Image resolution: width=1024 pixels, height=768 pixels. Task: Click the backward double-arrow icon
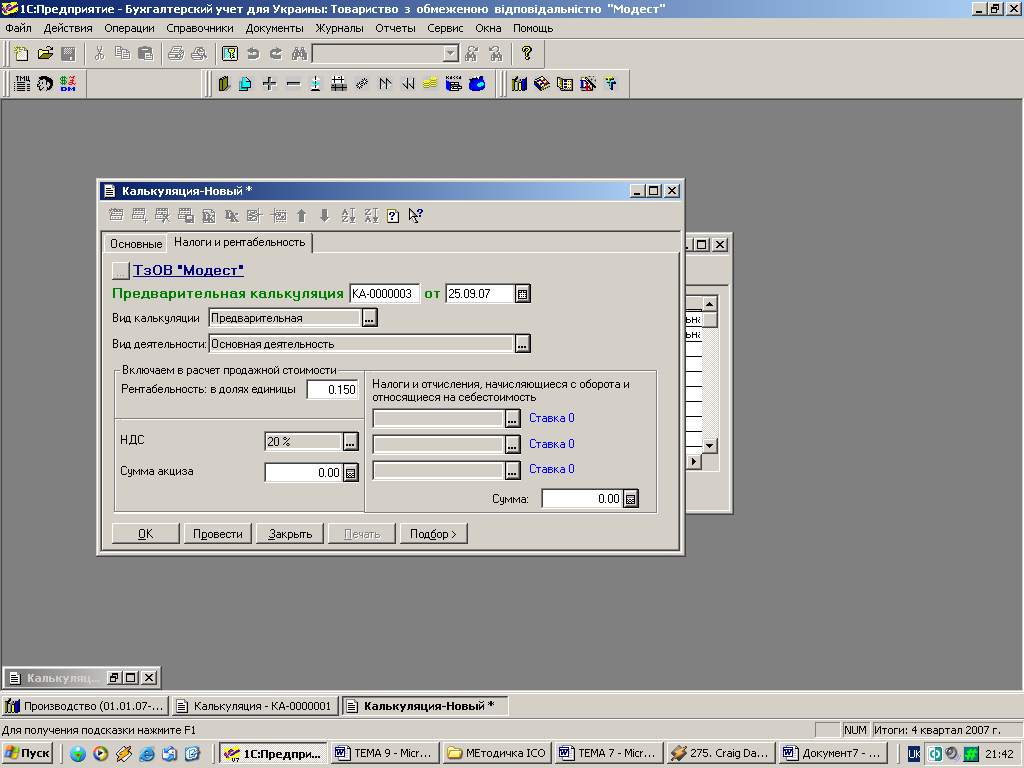408,84
